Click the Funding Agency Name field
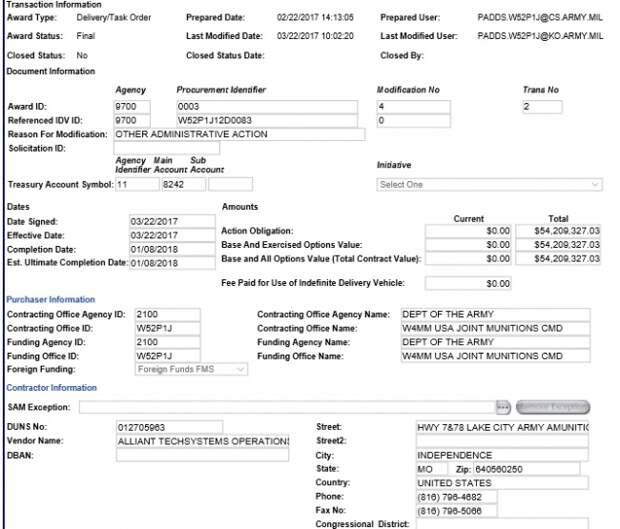 click(495, 342)
